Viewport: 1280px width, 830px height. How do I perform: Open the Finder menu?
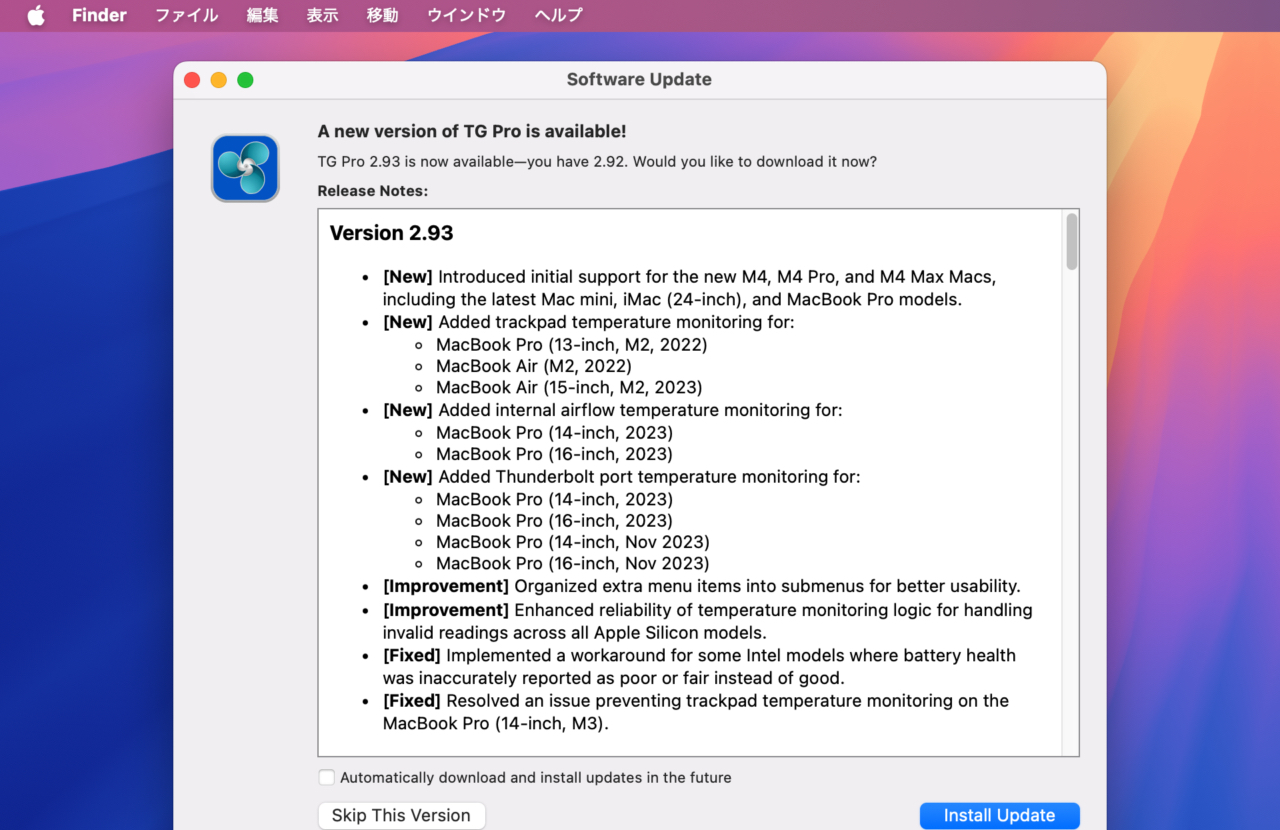99,15
